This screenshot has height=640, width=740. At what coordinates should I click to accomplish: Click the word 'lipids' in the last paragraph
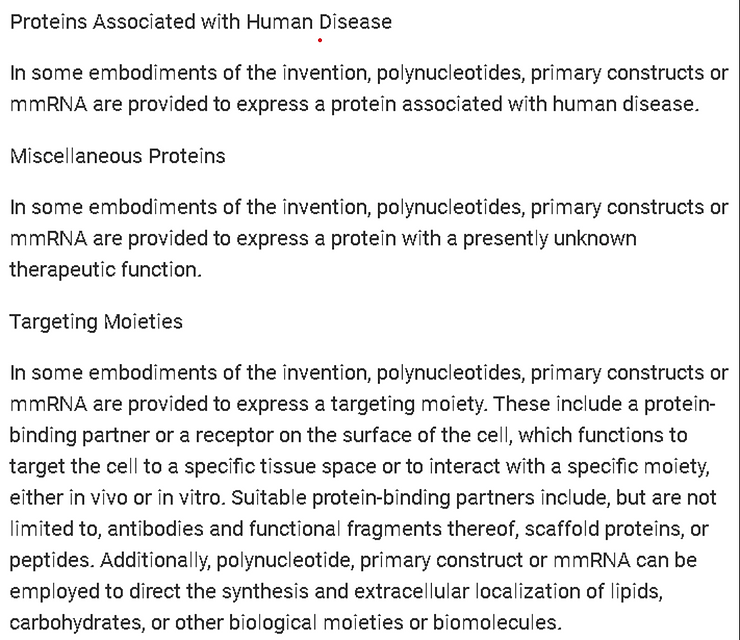coord(636,590)
